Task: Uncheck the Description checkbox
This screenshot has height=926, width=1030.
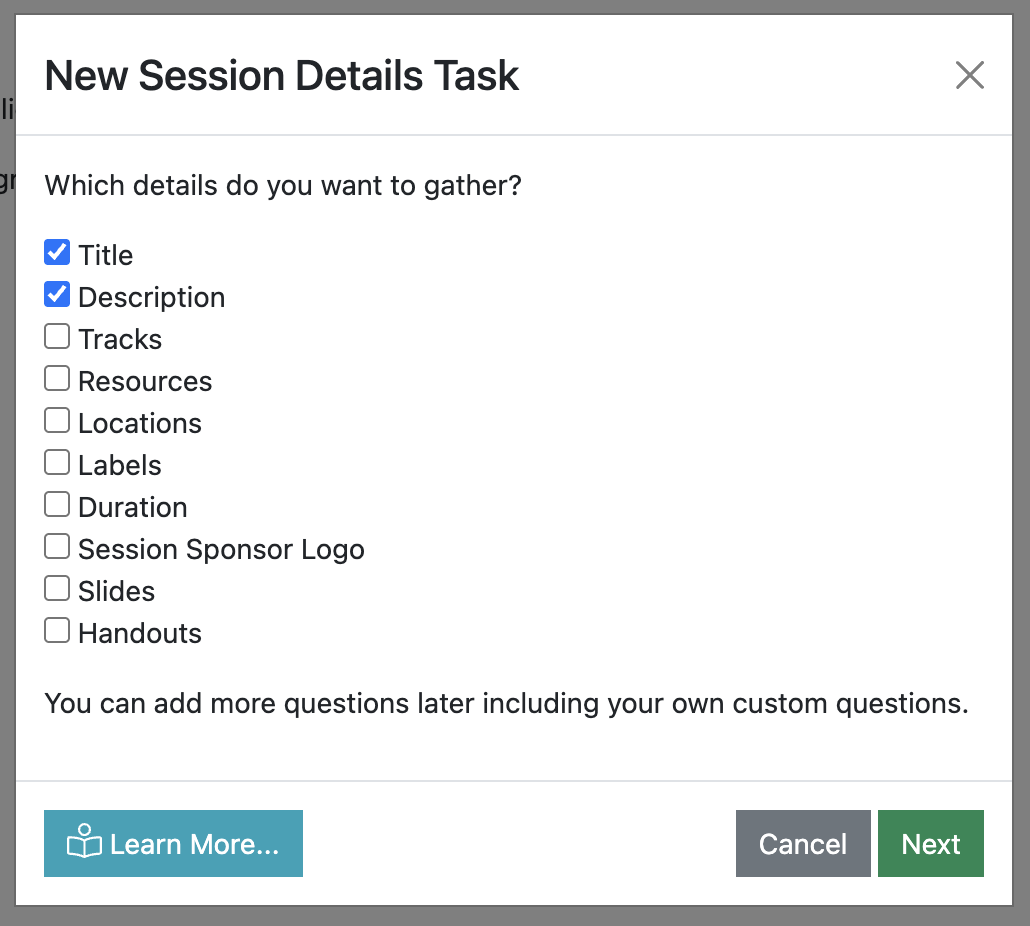Action: (57, 294)
